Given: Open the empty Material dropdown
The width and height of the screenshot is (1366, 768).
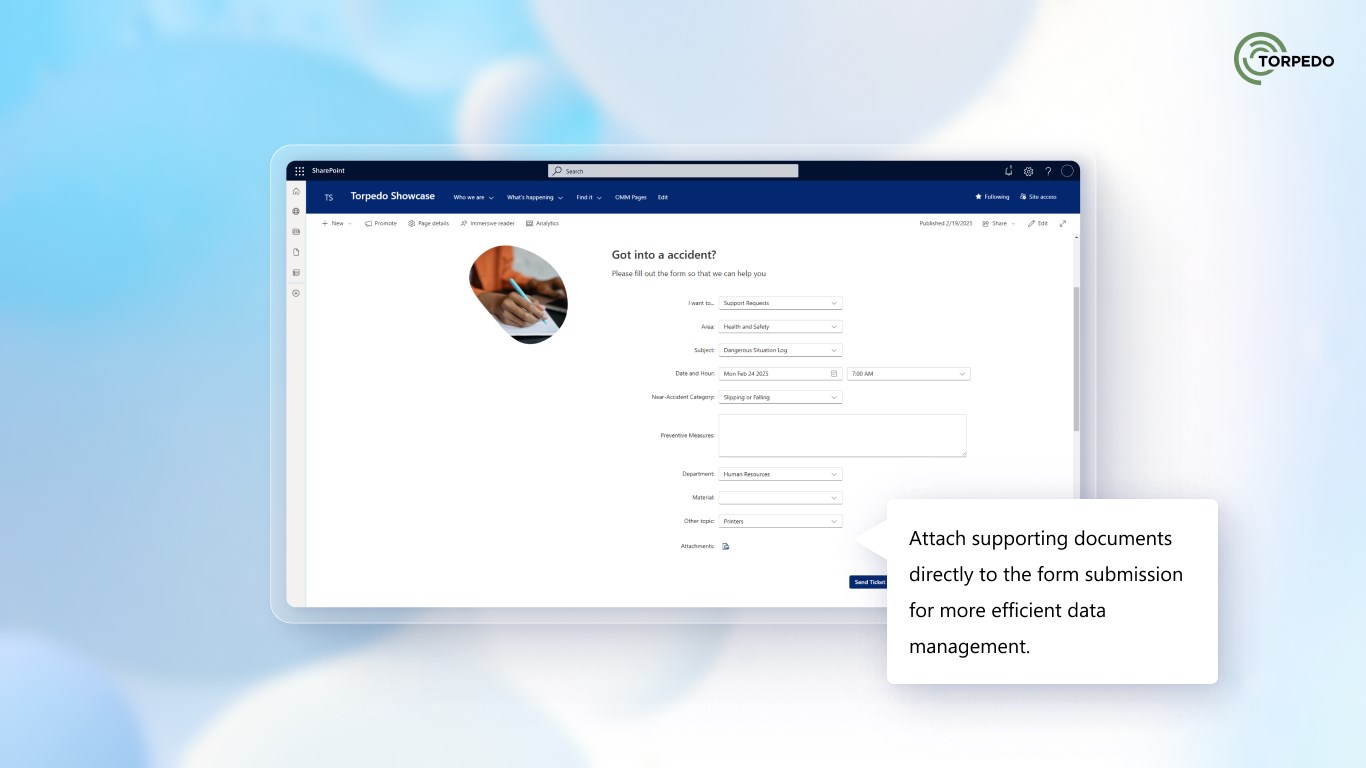Looking at the screenshot, I should tap(781, 498).
